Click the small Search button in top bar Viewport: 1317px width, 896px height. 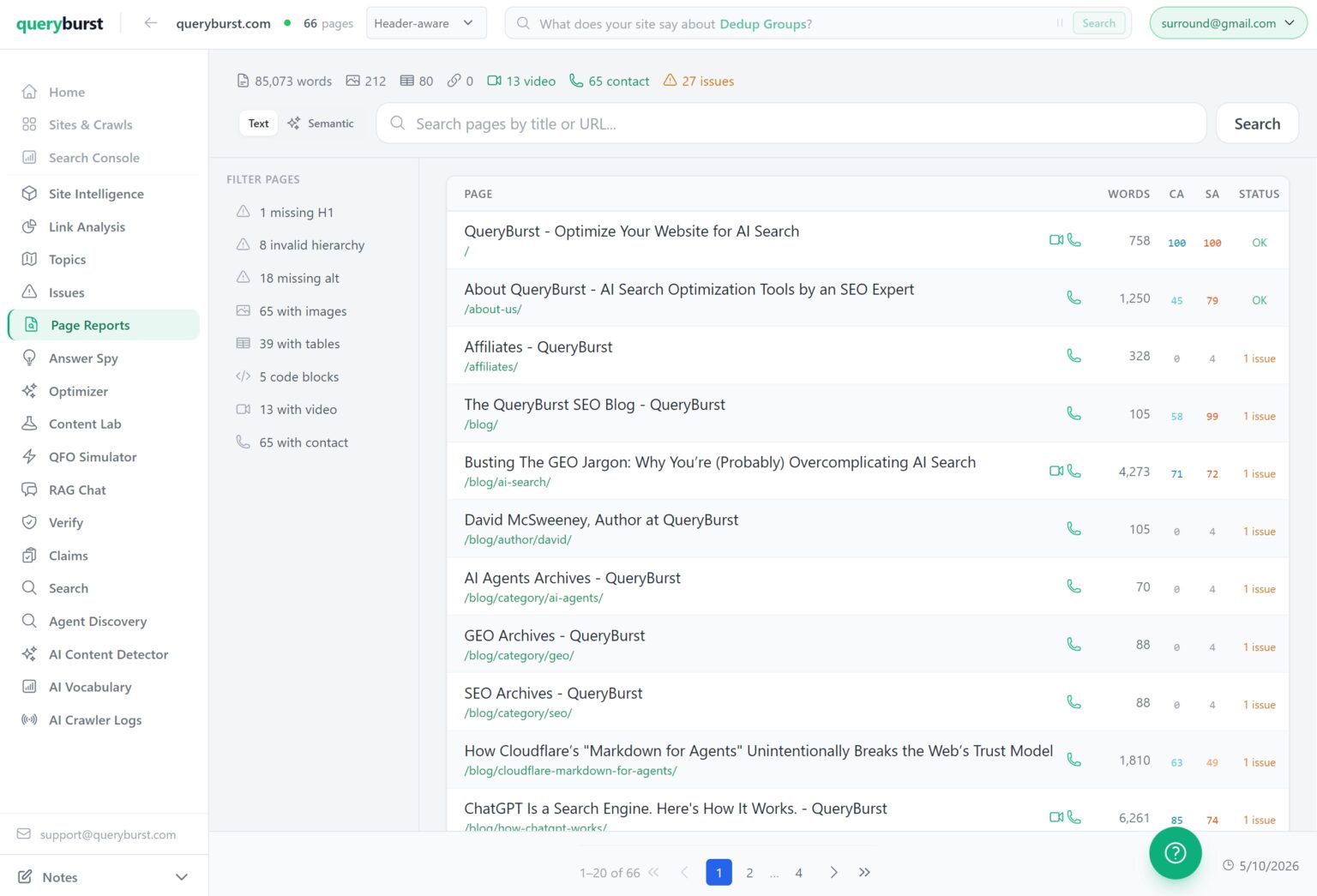point(1098,23)
